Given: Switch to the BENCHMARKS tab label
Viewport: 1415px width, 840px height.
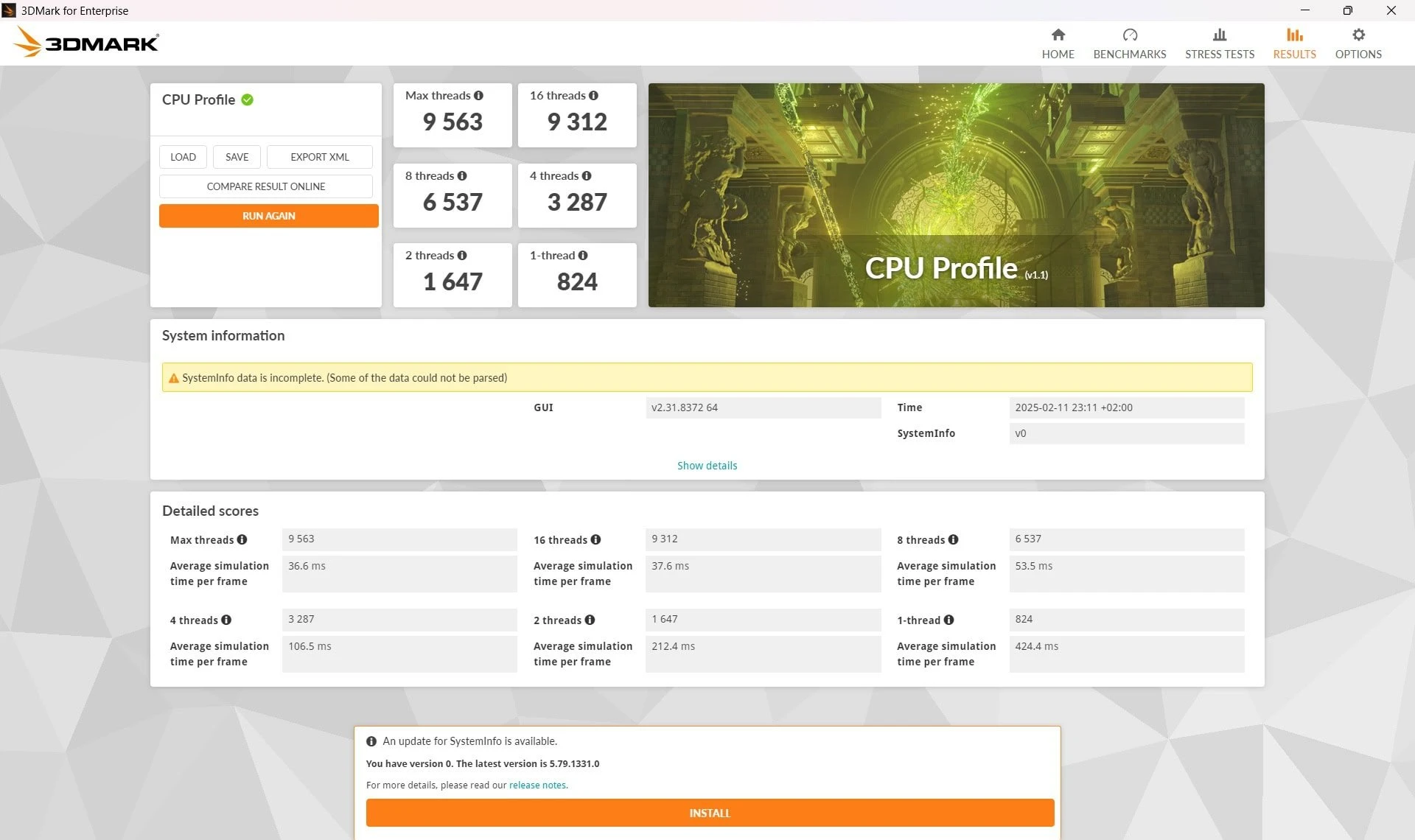Looking at the screenshot, I should pos(1130,54).
